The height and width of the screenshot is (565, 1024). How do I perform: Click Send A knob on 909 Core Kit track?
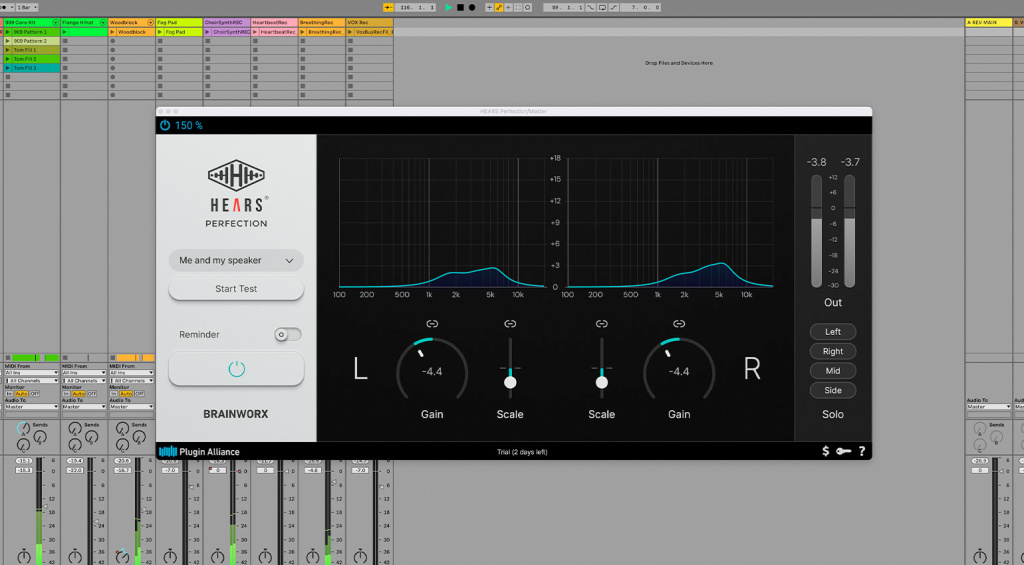point(24,429)
